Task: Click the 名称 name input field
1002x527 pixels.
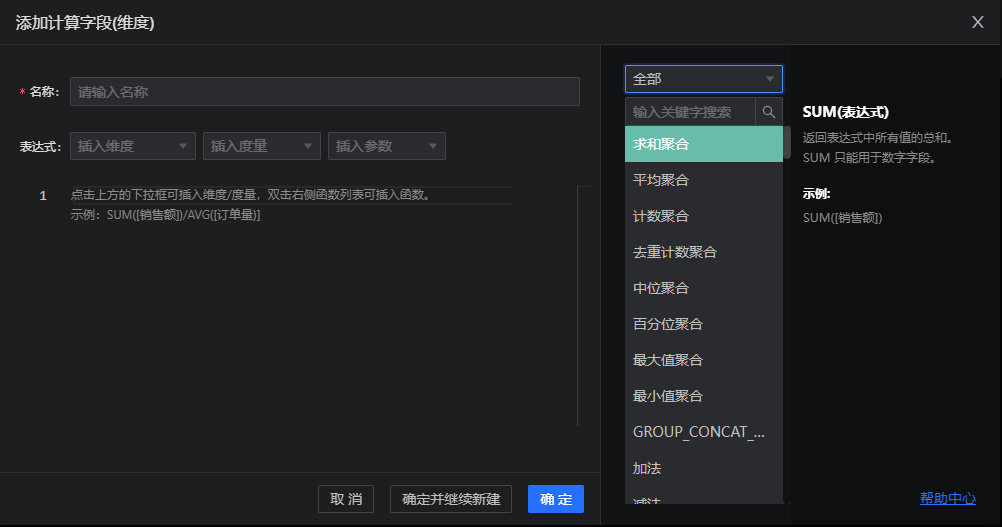Action: (x=324, y=92)
